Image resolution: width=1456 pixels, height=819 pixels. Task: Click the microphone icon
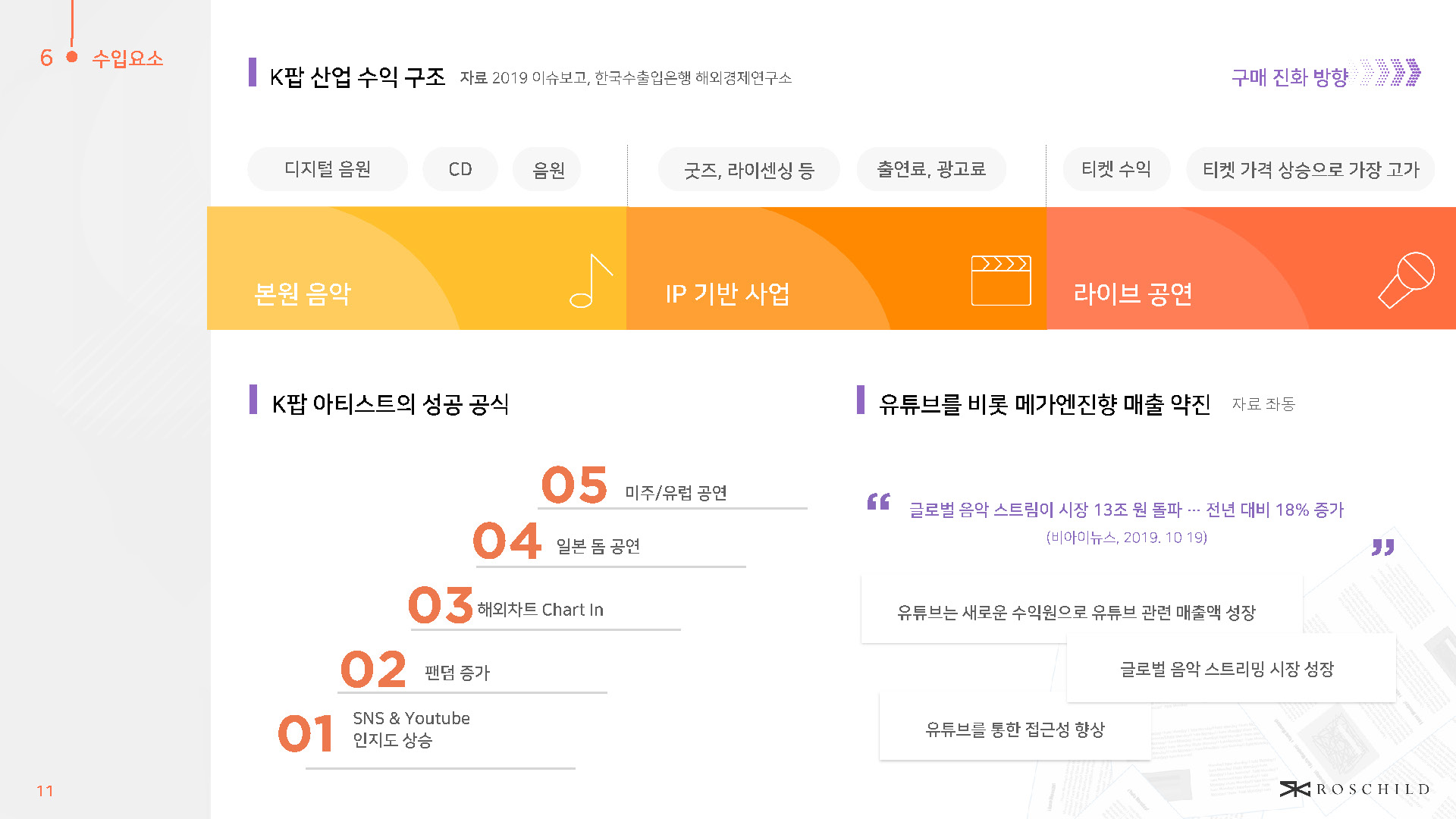[x=1406, y=280]
